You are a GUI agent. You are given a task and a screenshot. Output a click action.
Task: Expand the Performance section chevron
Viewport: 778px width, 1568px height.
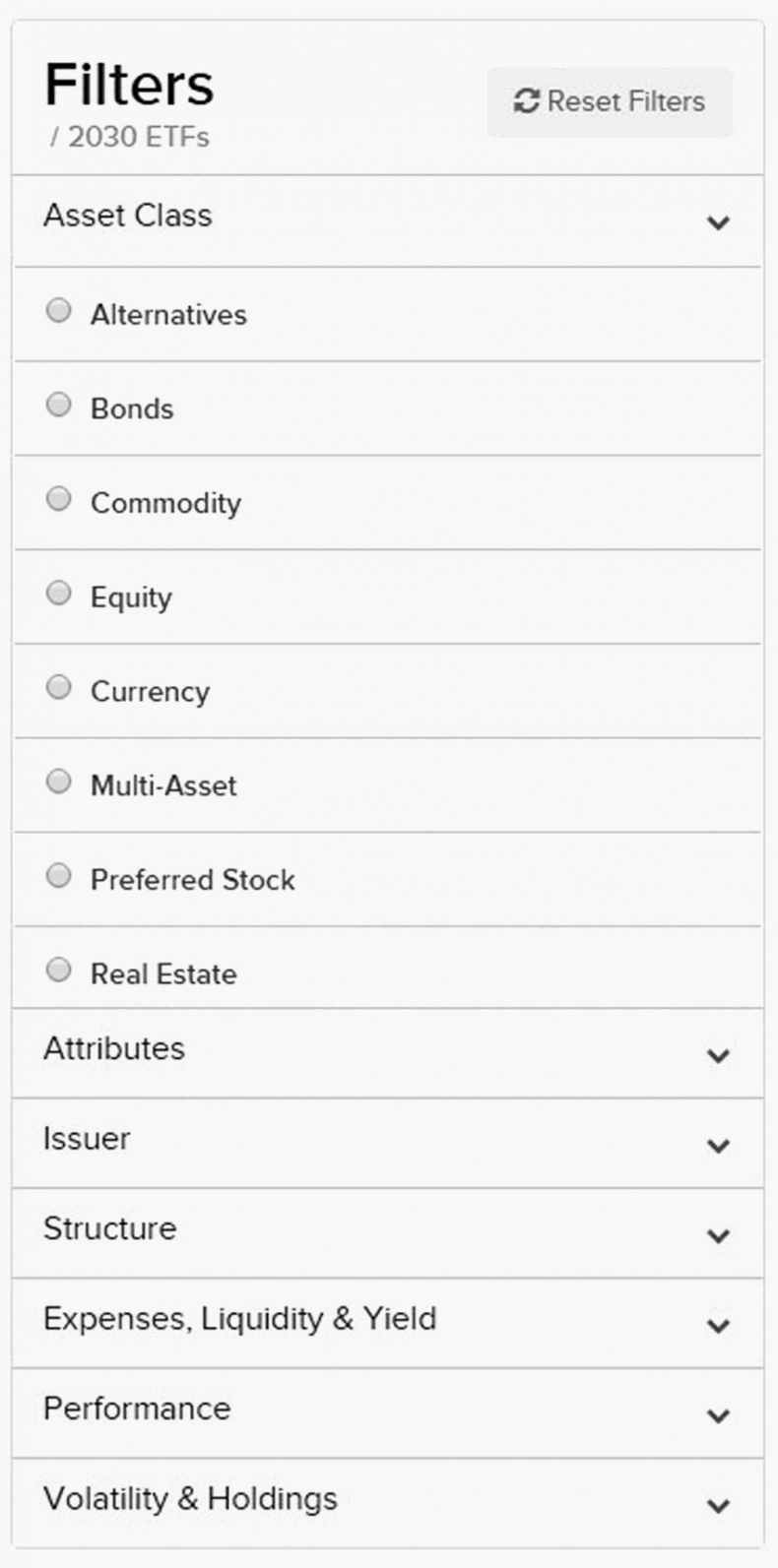click(719, 1416)
